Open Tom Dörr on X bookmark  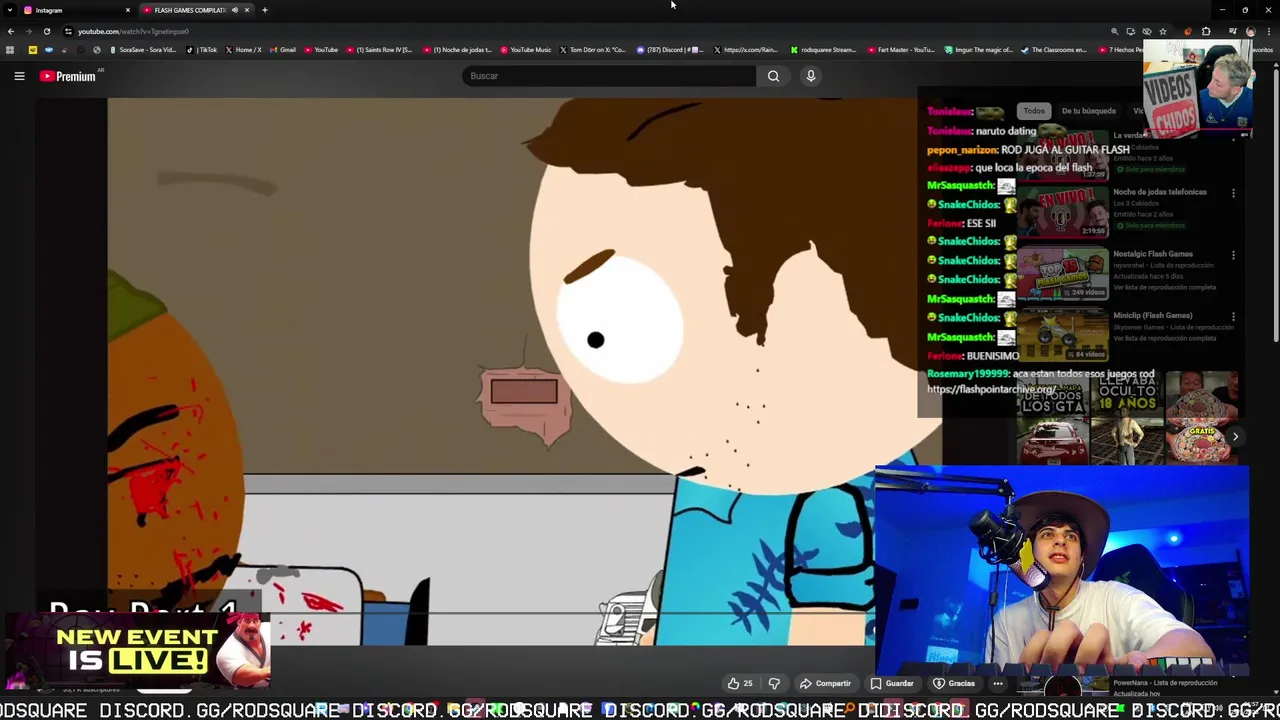592,50
